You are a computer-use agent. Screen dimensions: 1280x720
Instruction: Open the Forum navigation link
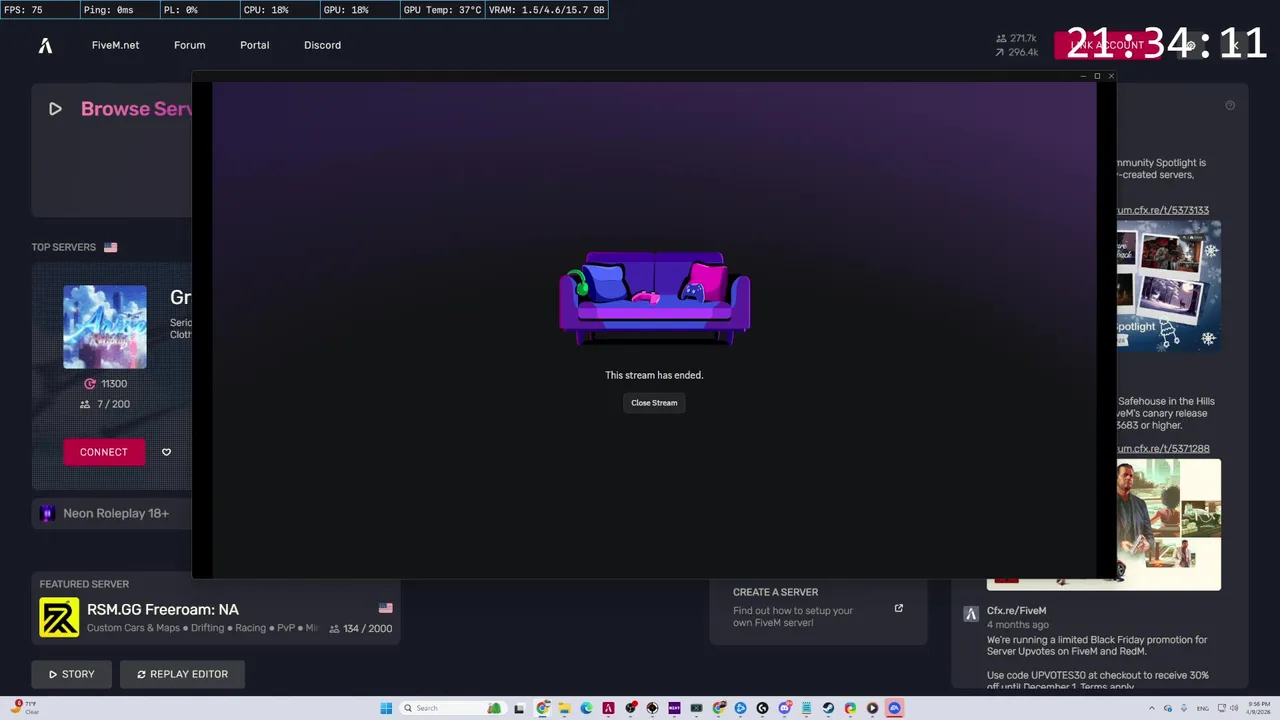click(x=189, y=45)
